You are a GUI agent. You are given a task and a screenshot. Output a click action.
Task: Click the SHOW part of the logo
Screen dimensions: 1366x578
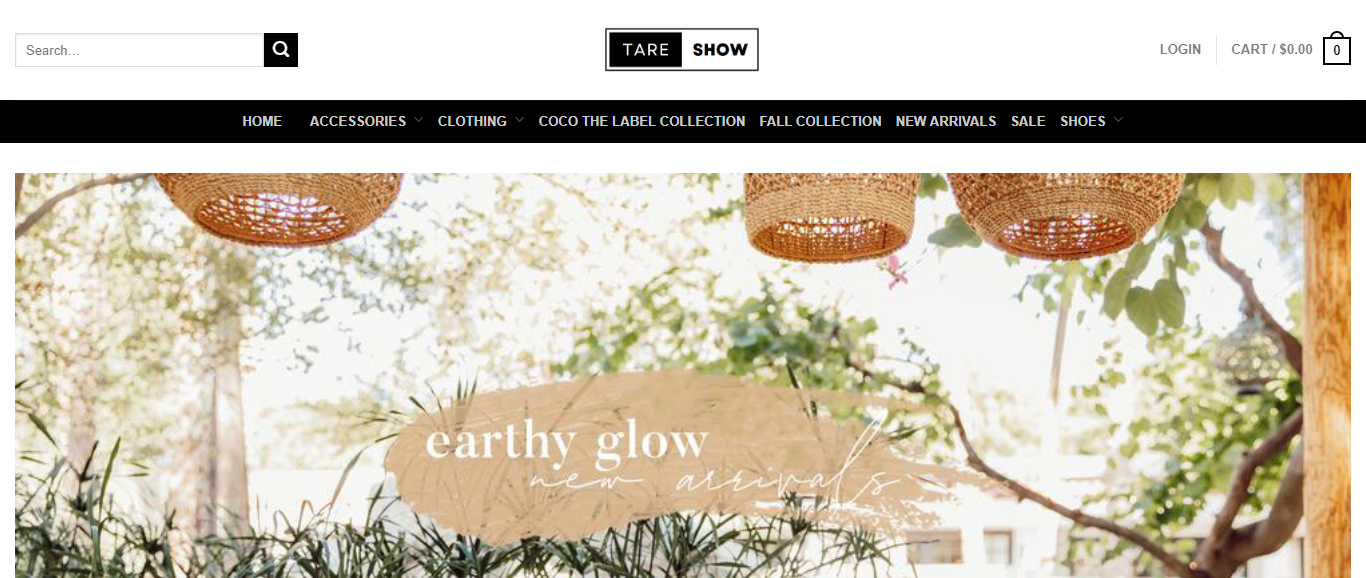[x=720, y=50]
